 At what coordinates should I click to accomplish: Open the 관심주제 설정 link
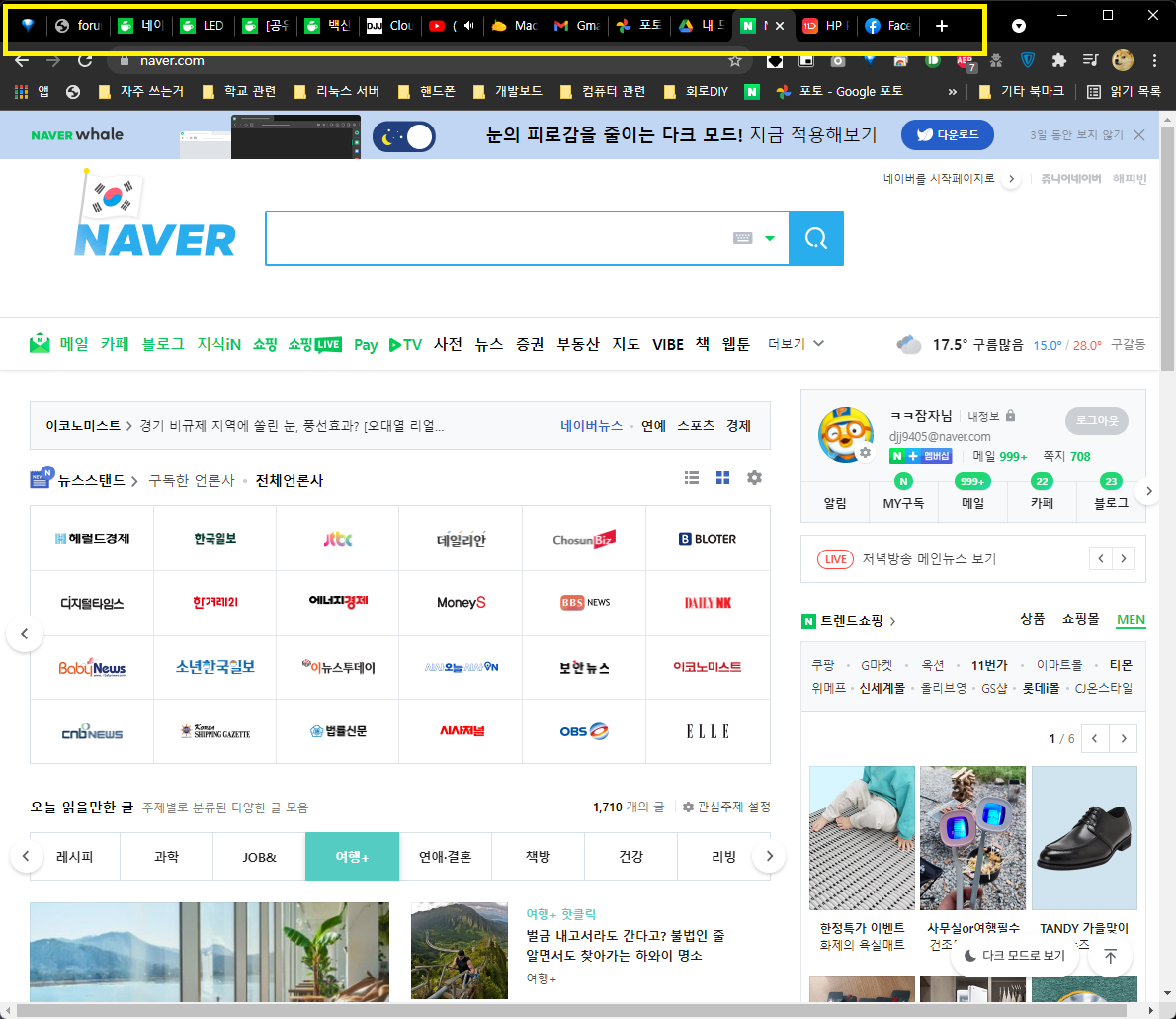726,807
